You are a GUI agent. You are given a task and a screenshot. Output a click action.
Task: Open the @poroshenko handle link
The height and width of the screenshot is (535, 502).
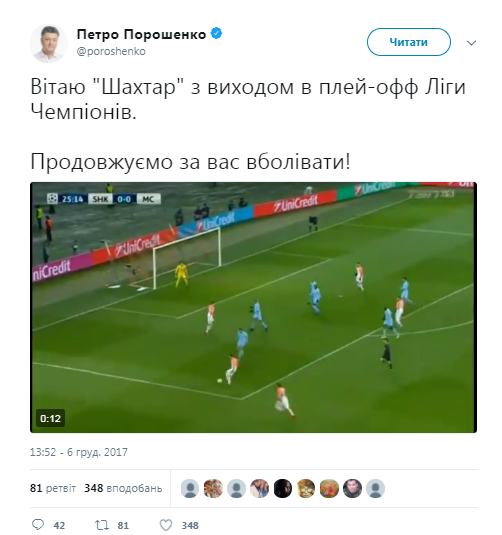(x=111, y=51)
